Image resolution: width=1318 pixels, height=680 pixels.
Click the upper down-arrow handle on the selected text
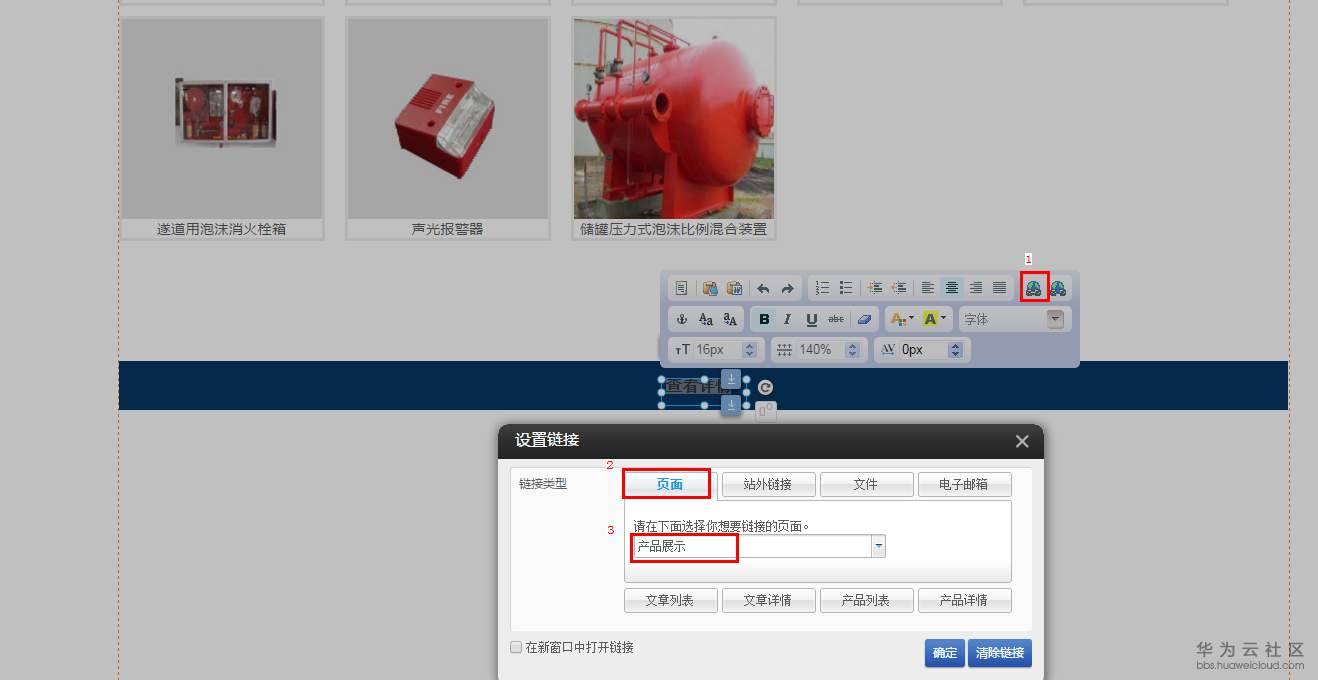click(x=731, y=378)
